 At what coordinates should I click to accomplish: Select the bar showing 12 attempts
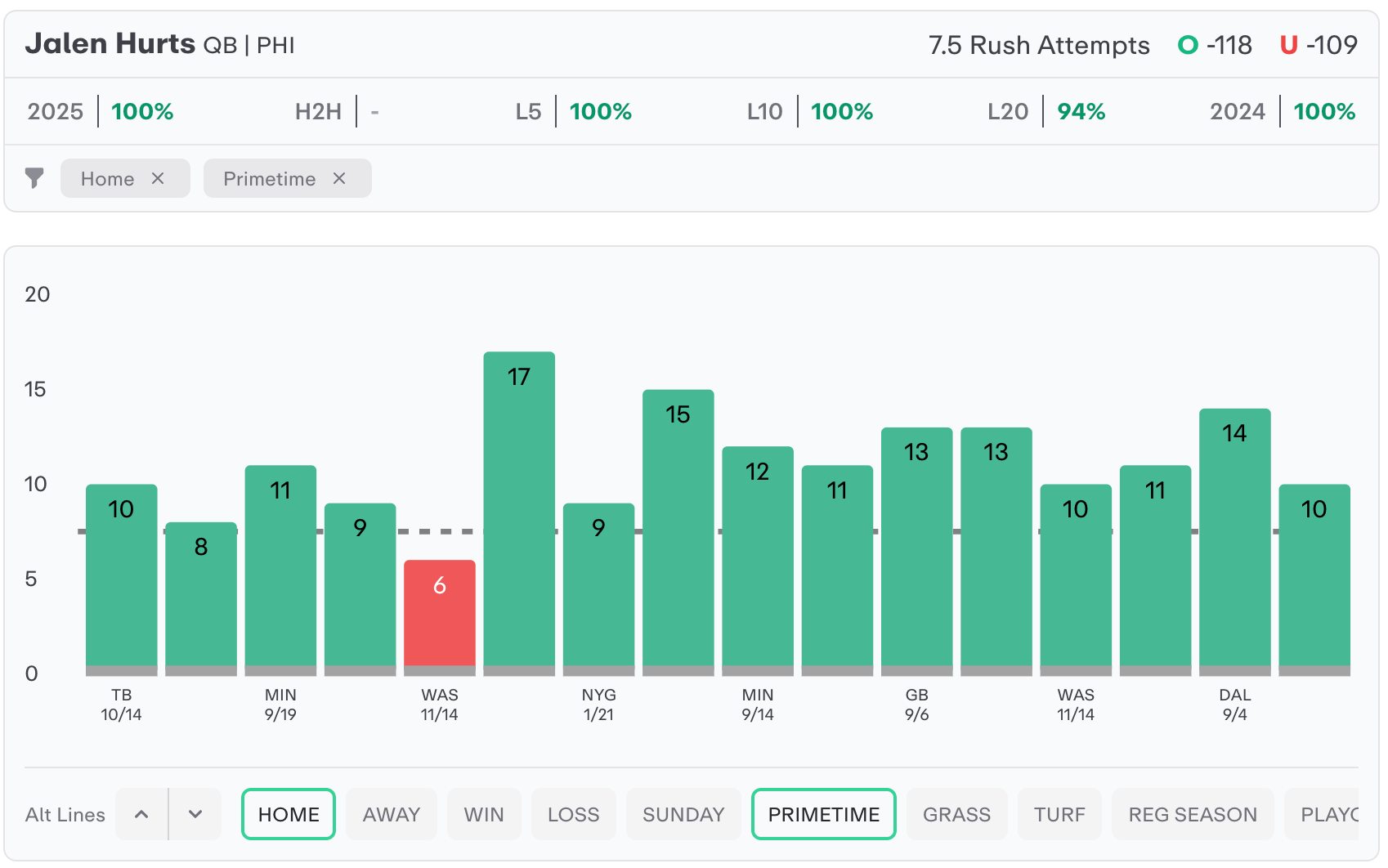(x=758, y=561)
